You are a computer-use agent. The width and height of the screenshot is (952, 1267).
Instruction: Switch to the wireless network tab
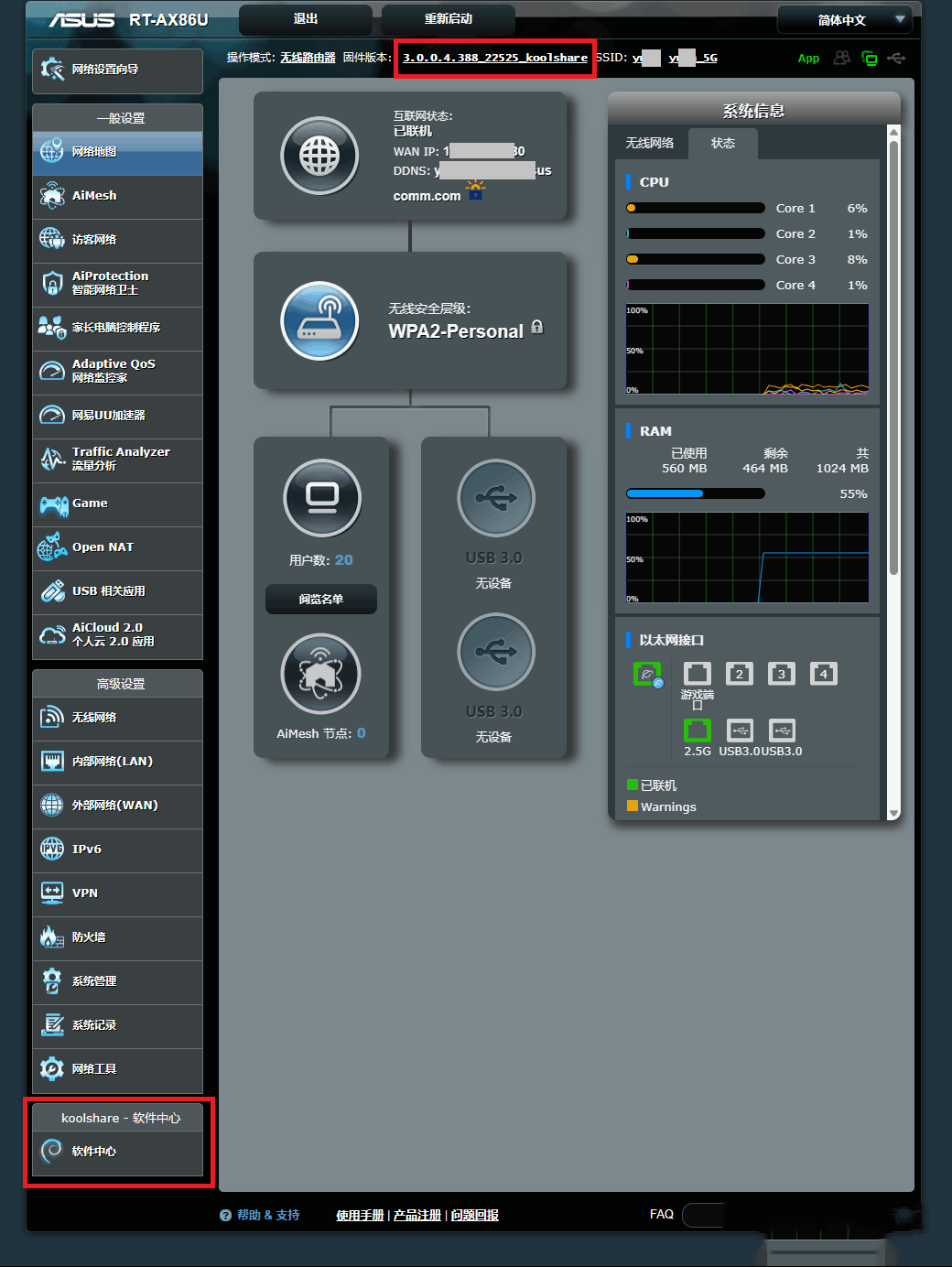click(x=650, y=144)
